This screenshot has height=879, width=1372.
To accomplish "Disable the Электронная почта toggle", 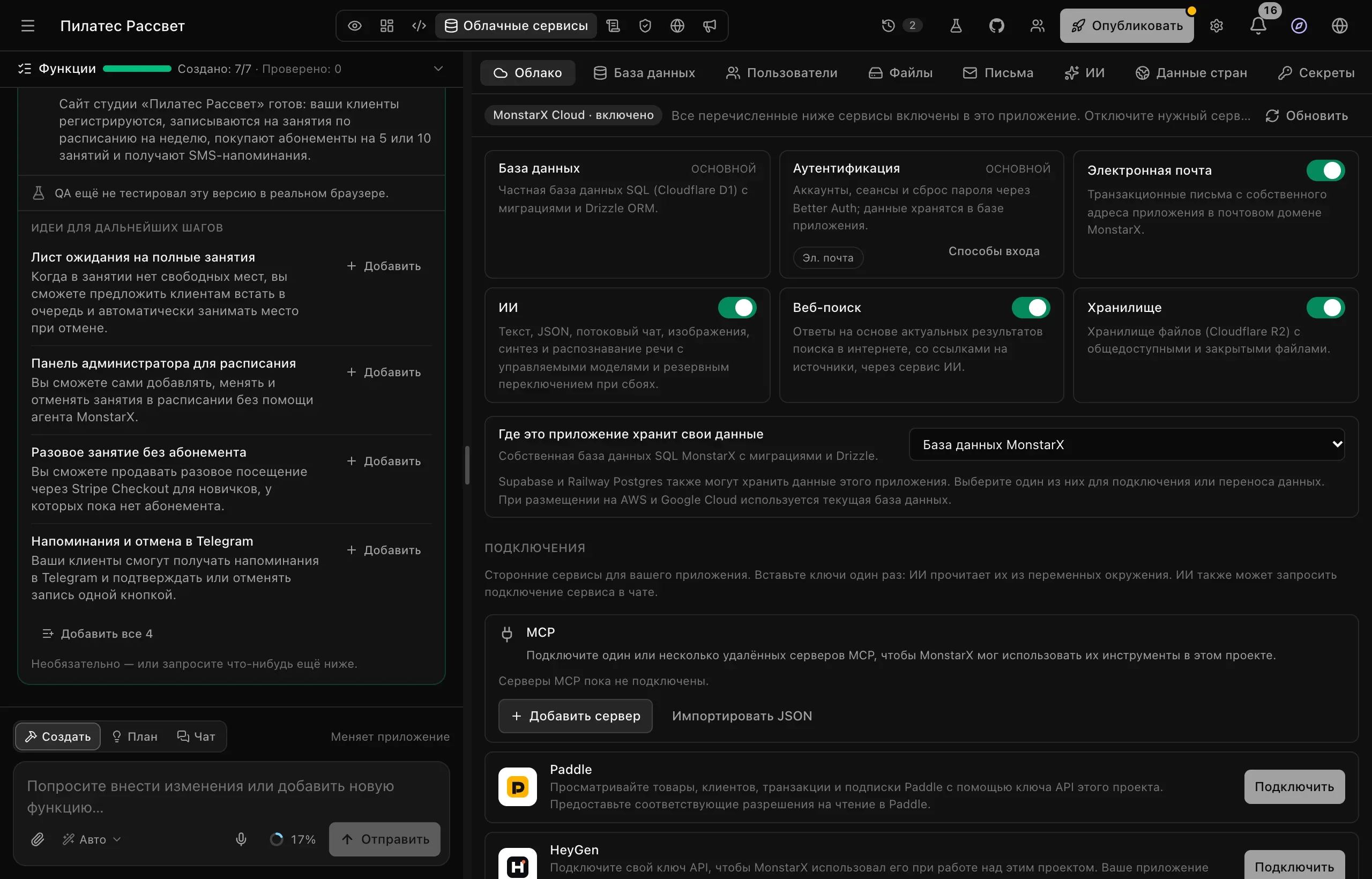I will coord(1325,170).
